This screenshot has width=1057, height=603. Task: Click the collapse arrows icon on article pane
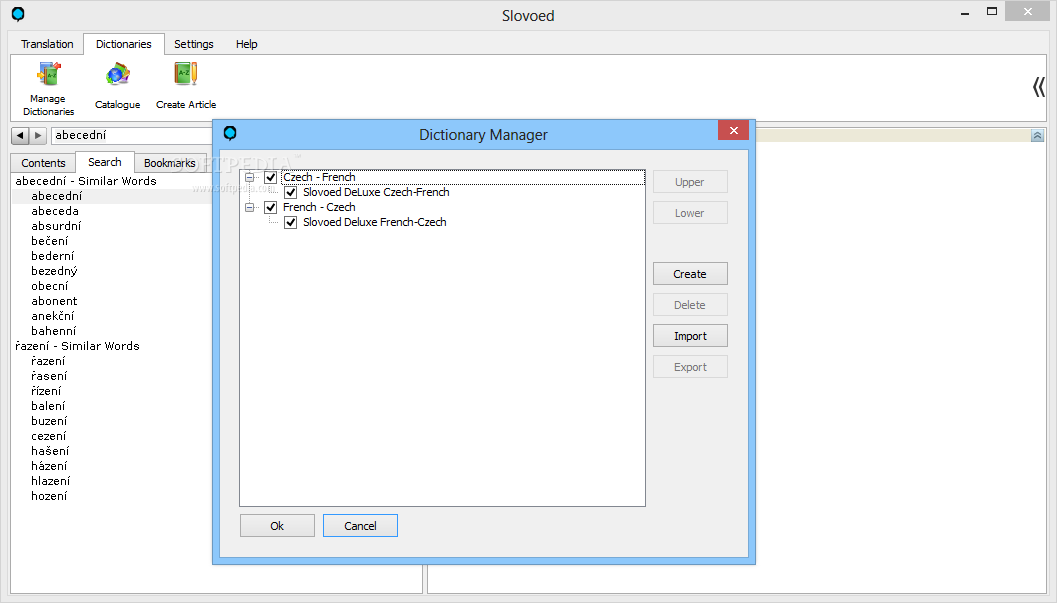(1037, 136)
